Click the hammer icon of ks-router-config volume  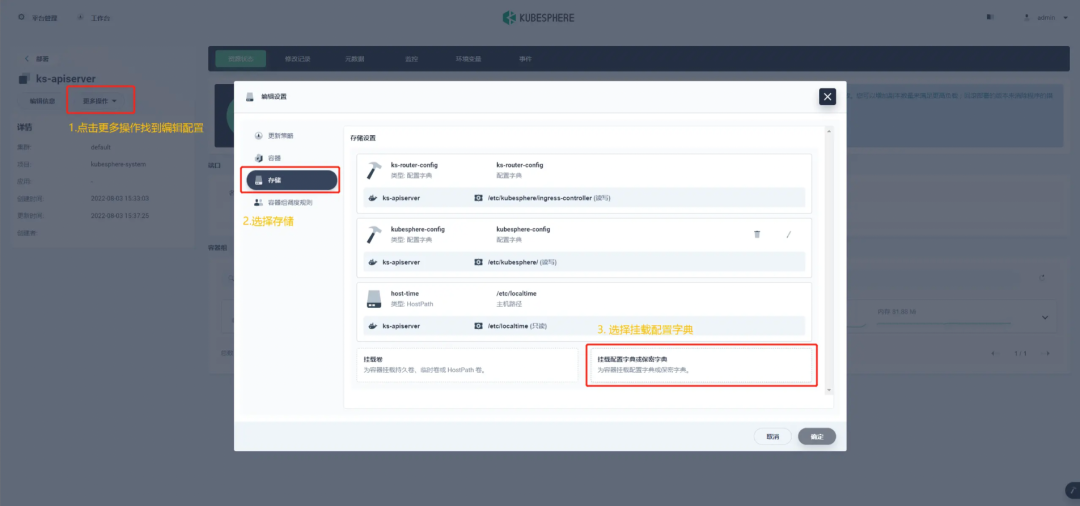tap(375, 170)
